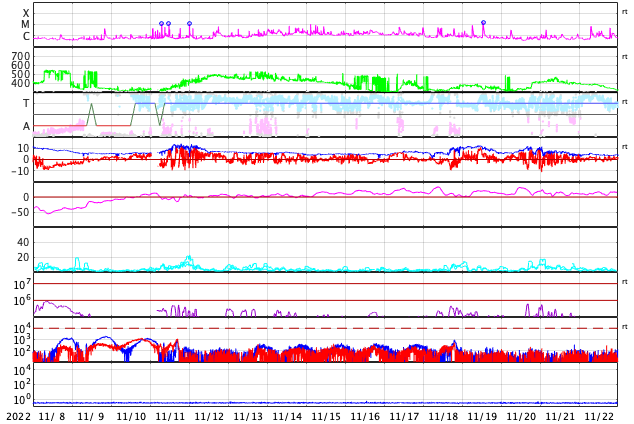The height and width of the screenshot is (424, 634).
Task: Click the 2022 year label
Action: [x=19, y=416]
